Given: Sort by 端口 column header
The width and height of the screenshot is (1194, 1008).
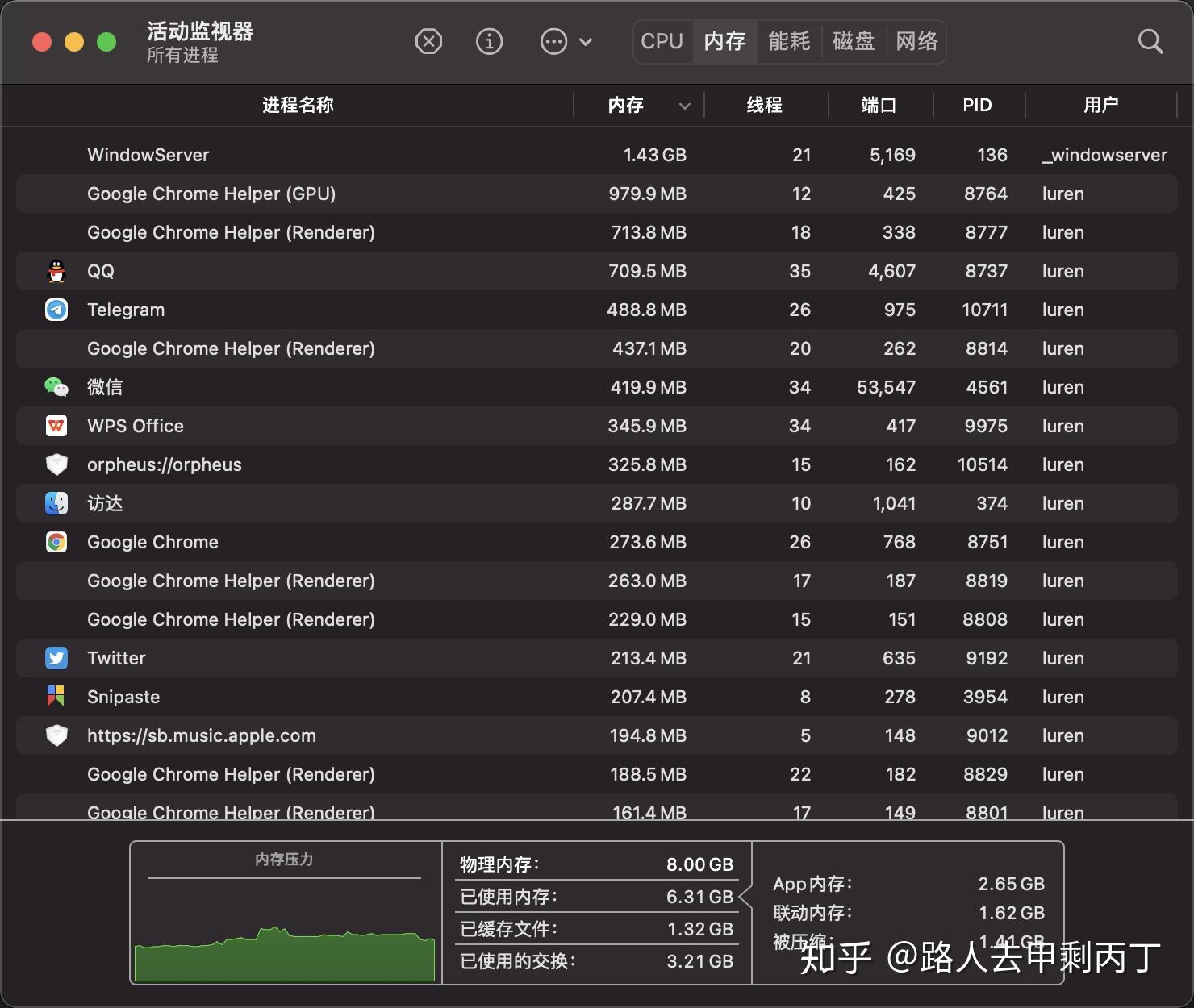Looking at the screenshot, I should pos(879,105).
